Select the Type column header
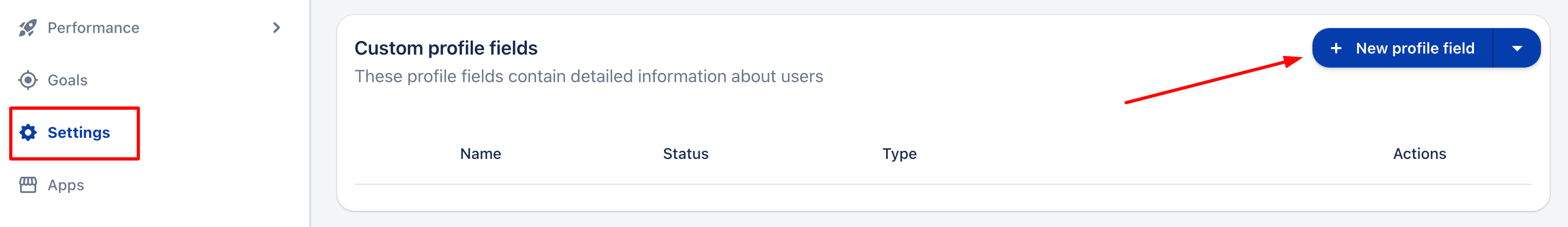 pos(899,154)
